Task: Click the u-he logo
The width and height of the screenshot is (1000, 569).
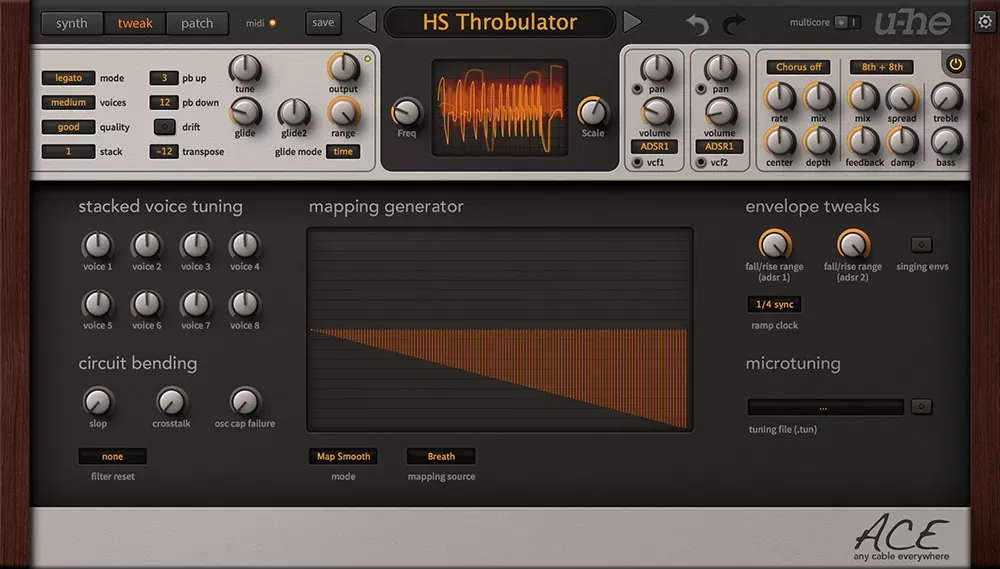Action: pyautogui.click(x=913, y=24)
